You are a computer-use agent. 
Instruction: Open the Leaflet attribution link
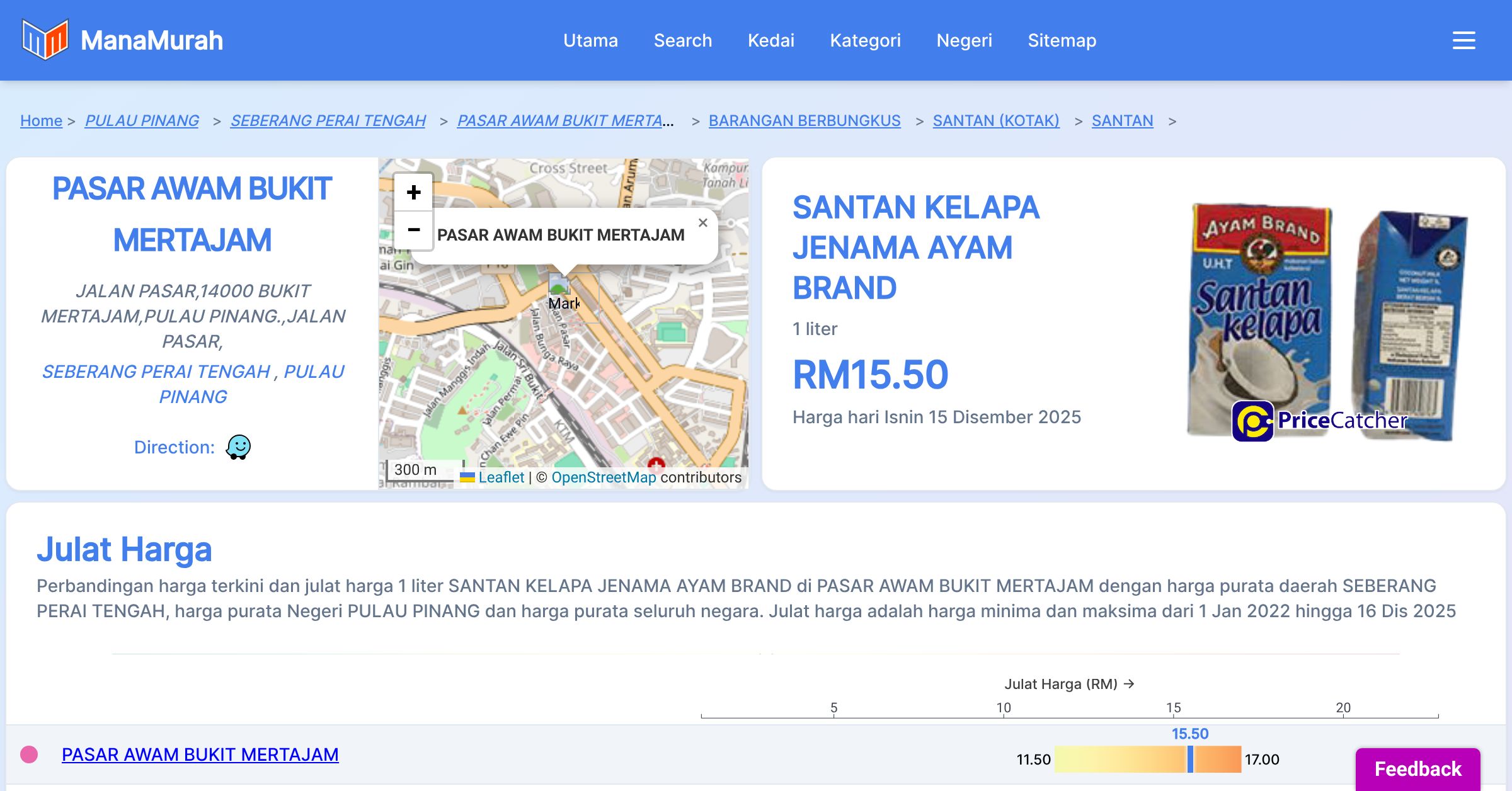pyautogui.click(x=501, y=477)
